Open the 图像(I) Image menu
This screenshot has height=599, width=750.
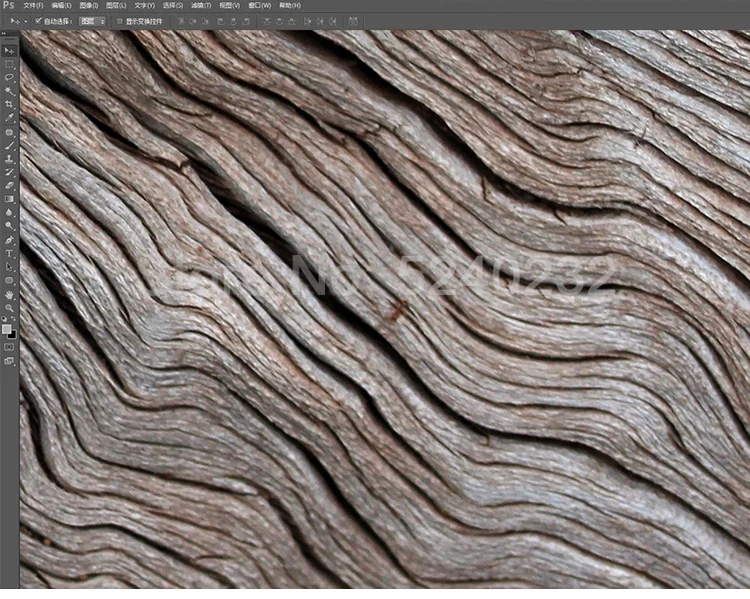tap(88, 6)
